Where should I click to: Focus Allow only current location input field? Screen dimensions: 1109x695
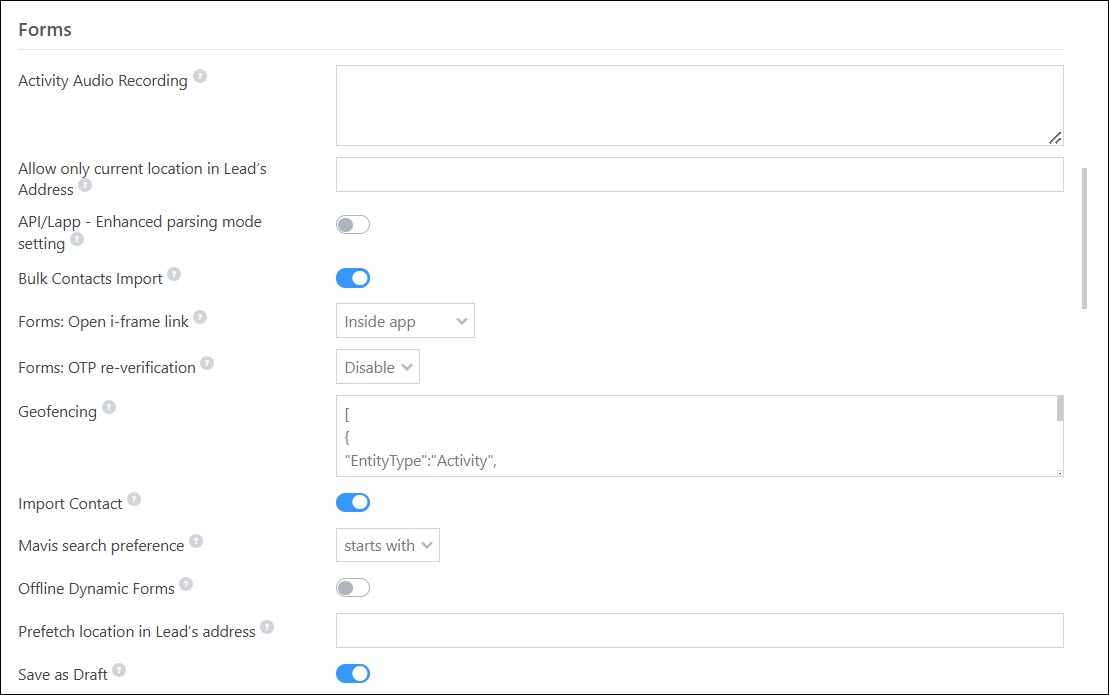[x=699, y=175]
